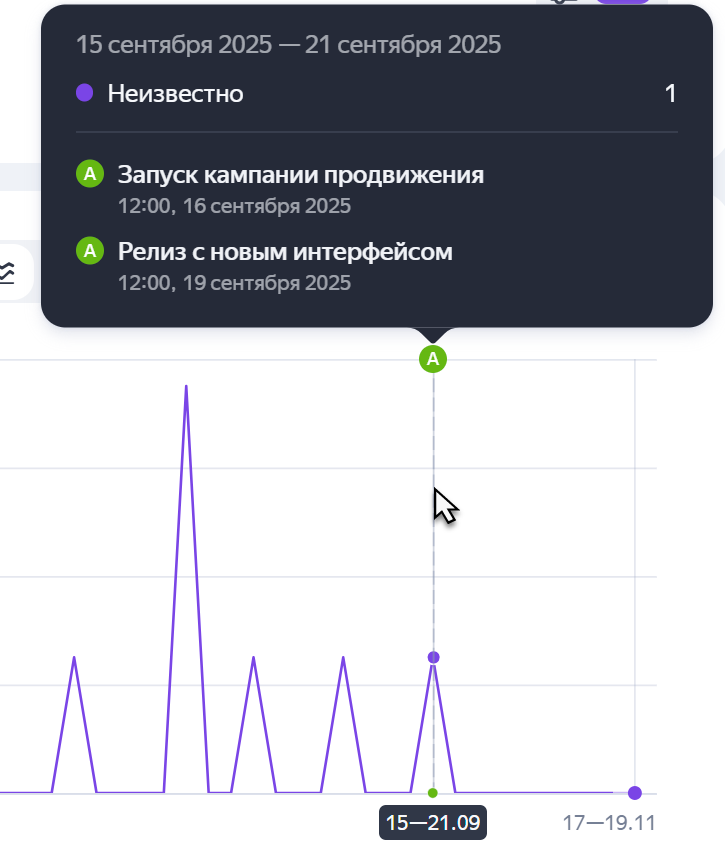Click the purple end point of the chart line
This screenshot has height=864, width=725.
634,793
